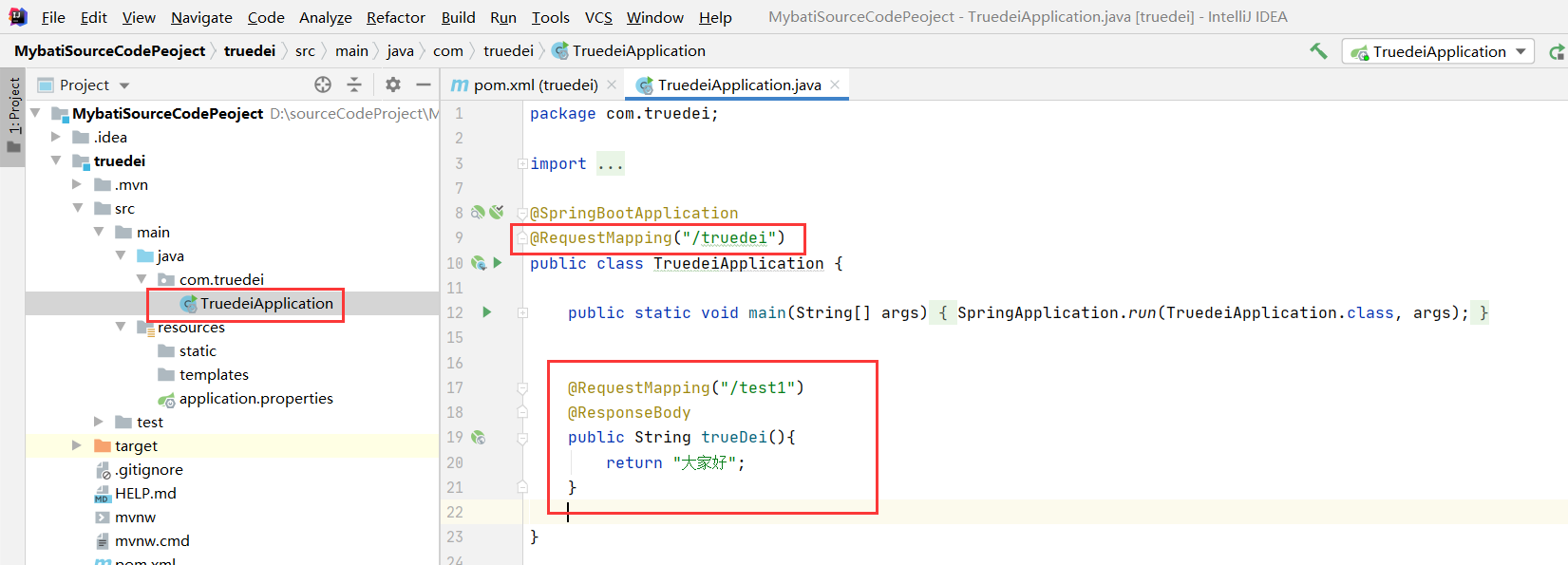Collapse the MybatiSourceCodePeoject root node
1568x565 pixels.
pyautogui.click(x=35, y=113)
